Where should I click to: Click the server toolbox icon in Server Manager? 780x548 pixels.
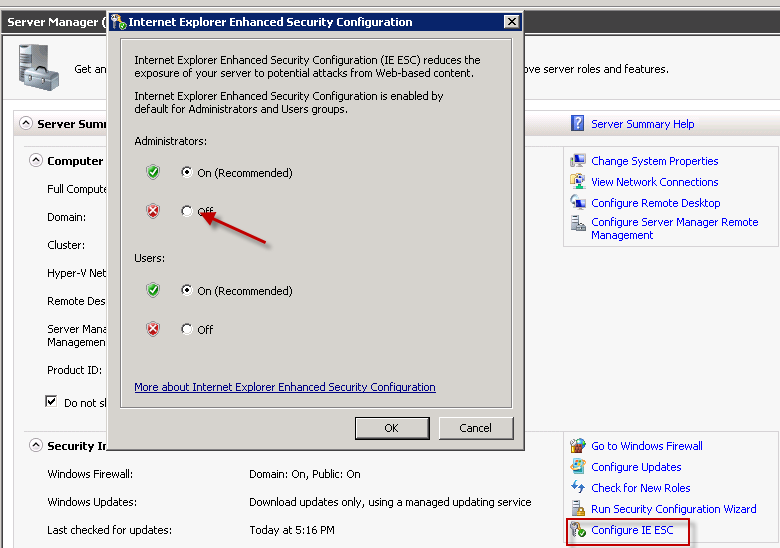[x=39, y=68]
